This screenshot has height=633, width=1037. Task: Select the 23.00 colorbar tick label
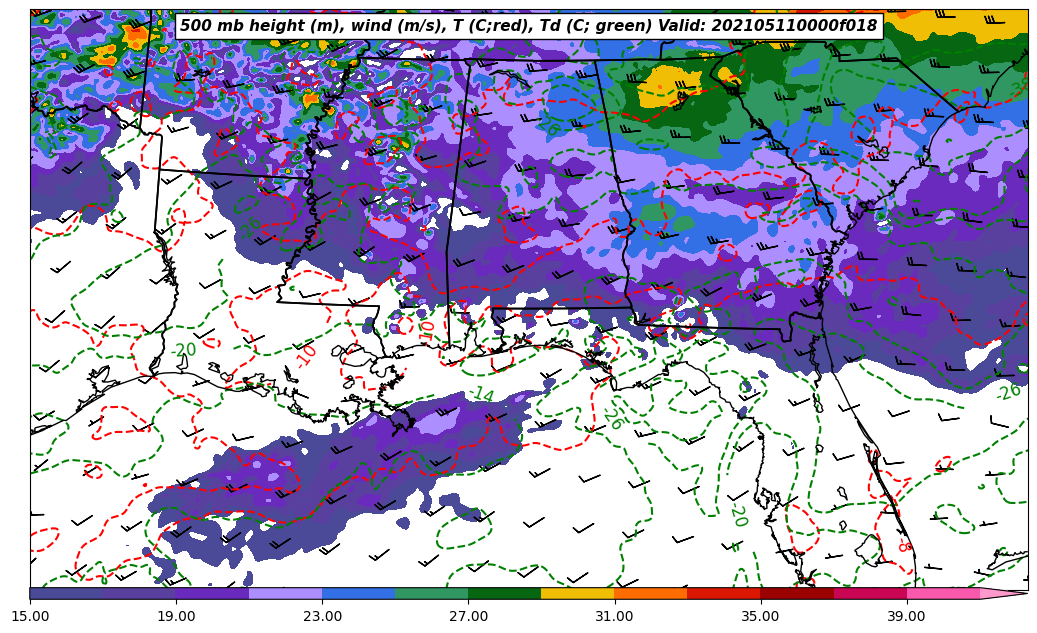tap(322, 616)
